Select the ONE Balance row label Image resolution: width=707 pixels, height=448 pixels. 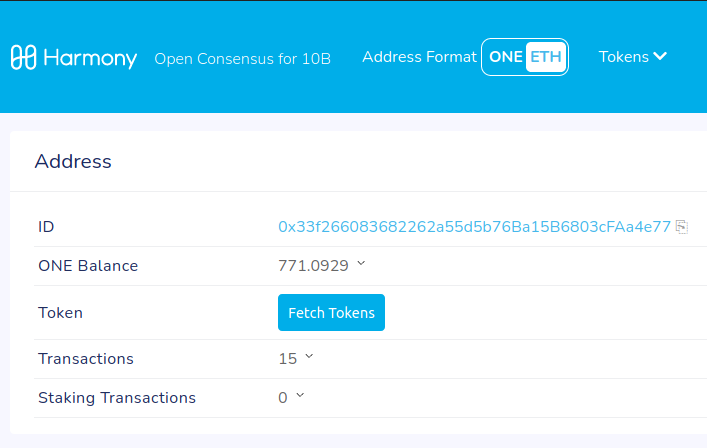pos(88,266)
